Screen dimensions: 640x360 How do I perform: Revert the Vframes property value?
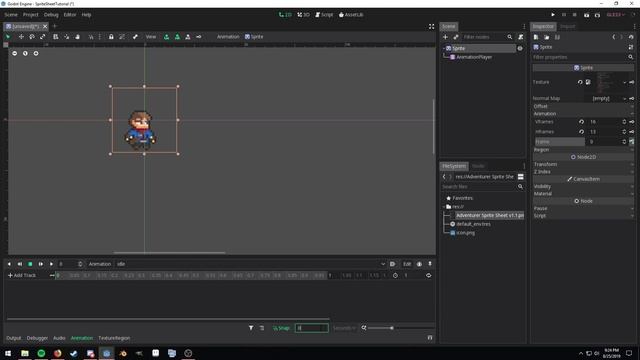(581, 122)
